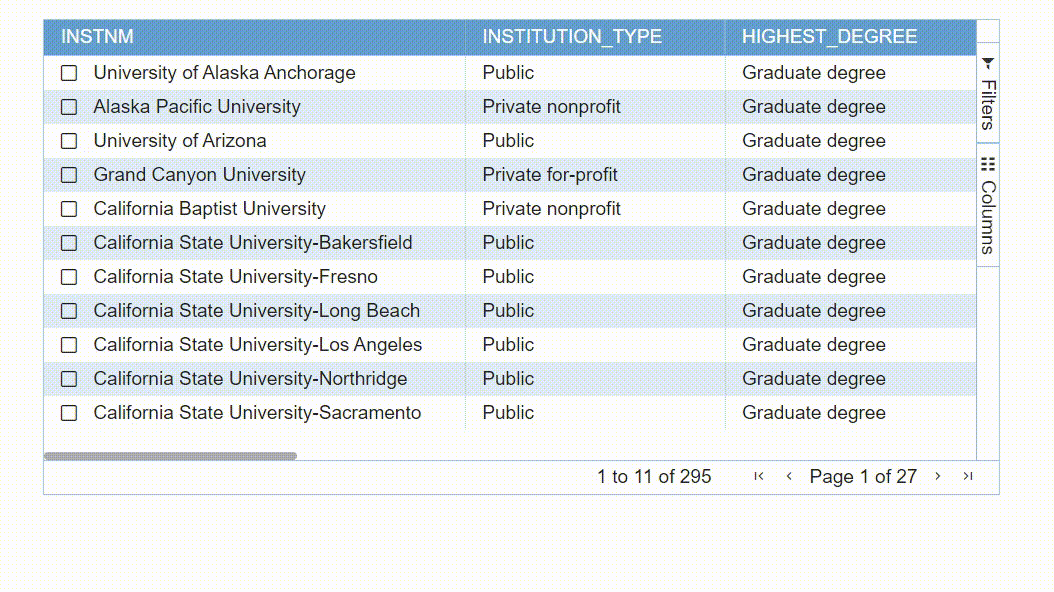Image resolution: width=1054 pixels, height=592 pixels.
Task: Select the Grand Canyon University row checkbox
Action: (69, 175)
